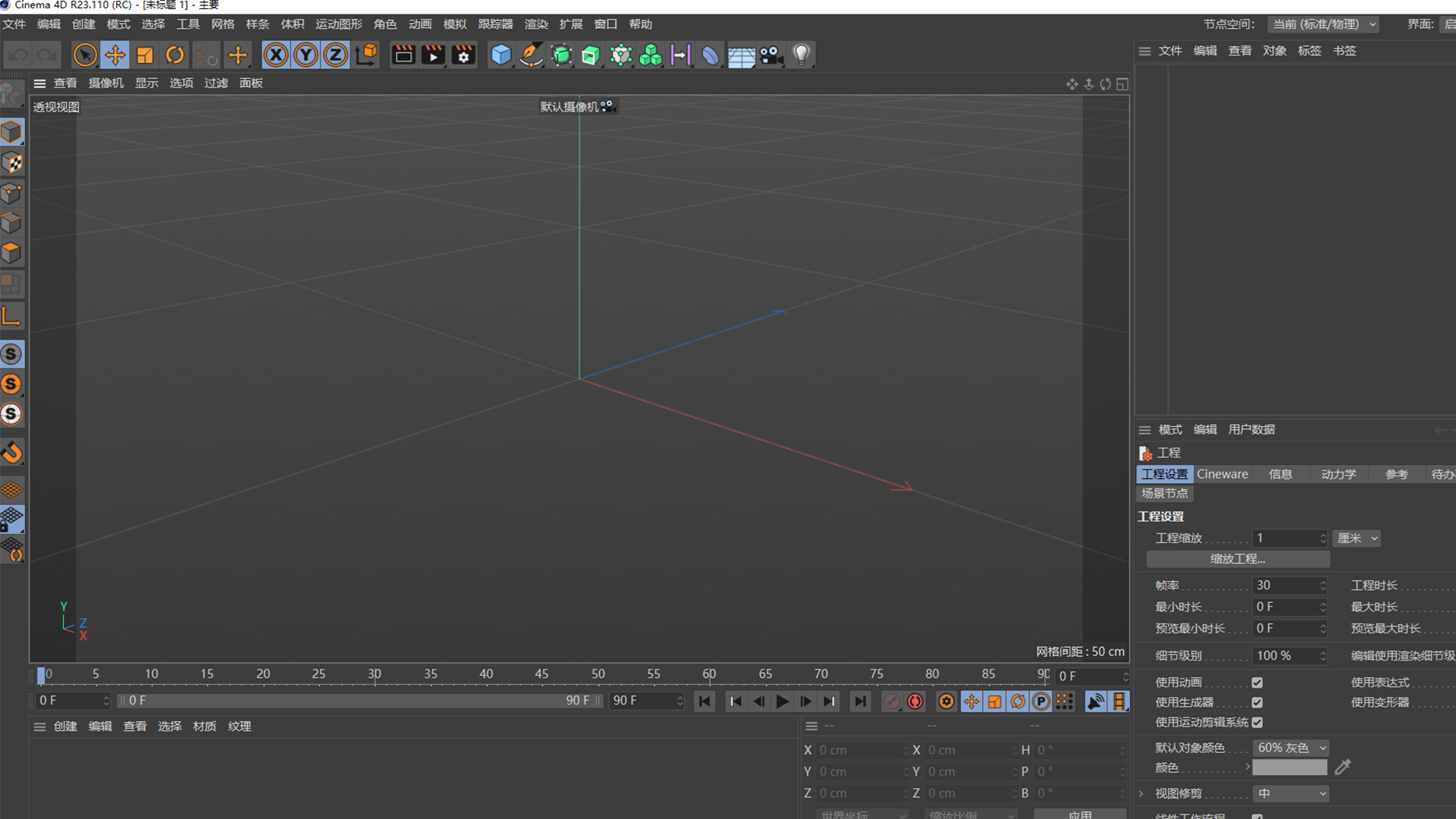Activate the Rotate tool
The image size is (1456, 819).
pyautogui.click(x=175, y=55)
